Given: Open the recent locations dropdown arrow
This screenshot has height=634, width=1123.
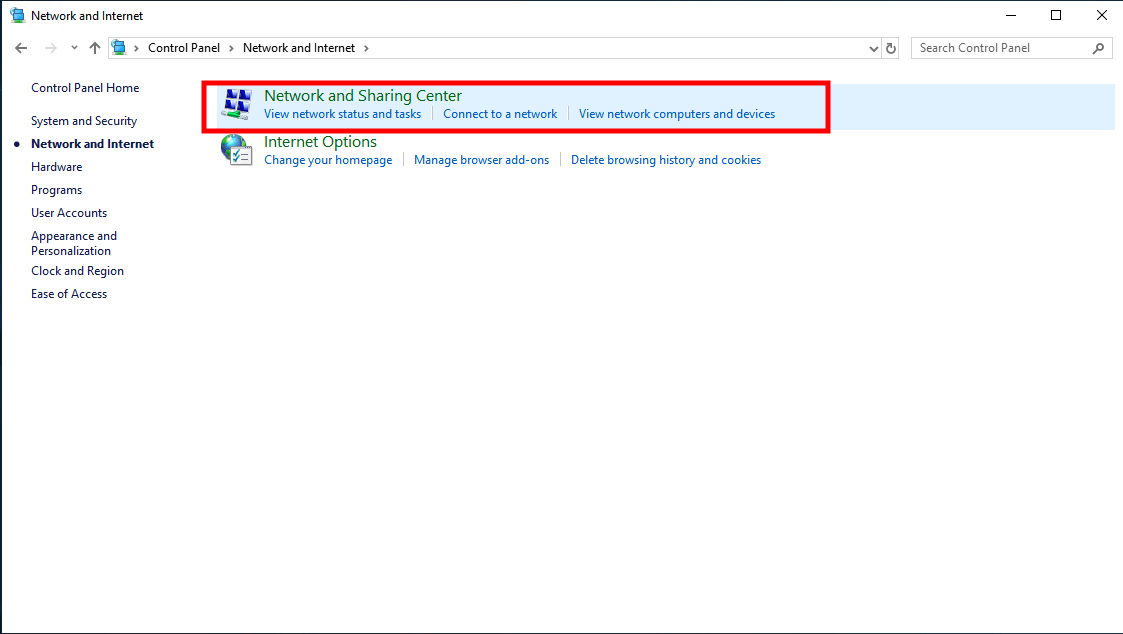Looking at the screenshot, I should [x=74, y=48].
